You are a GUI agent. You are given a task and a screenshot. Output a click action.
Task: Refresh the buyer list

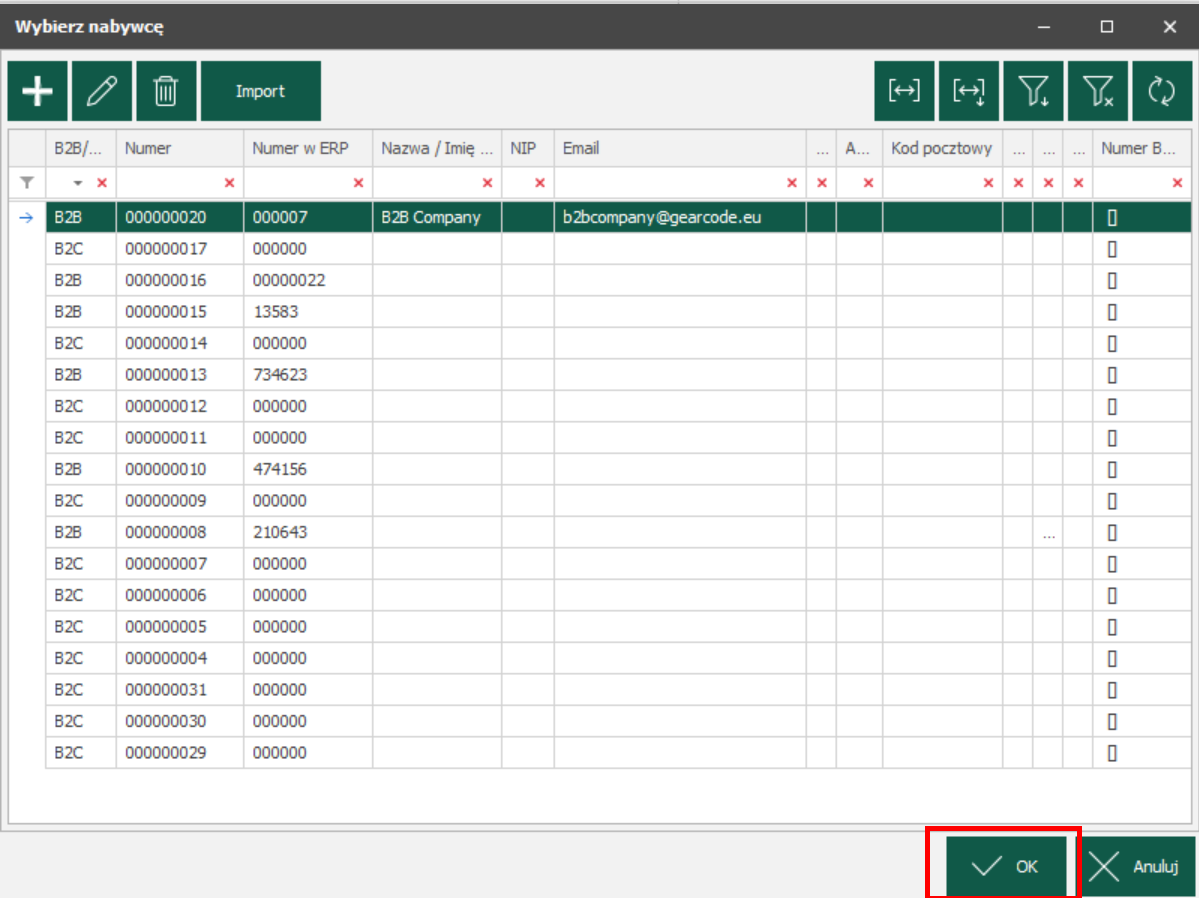1162,91
